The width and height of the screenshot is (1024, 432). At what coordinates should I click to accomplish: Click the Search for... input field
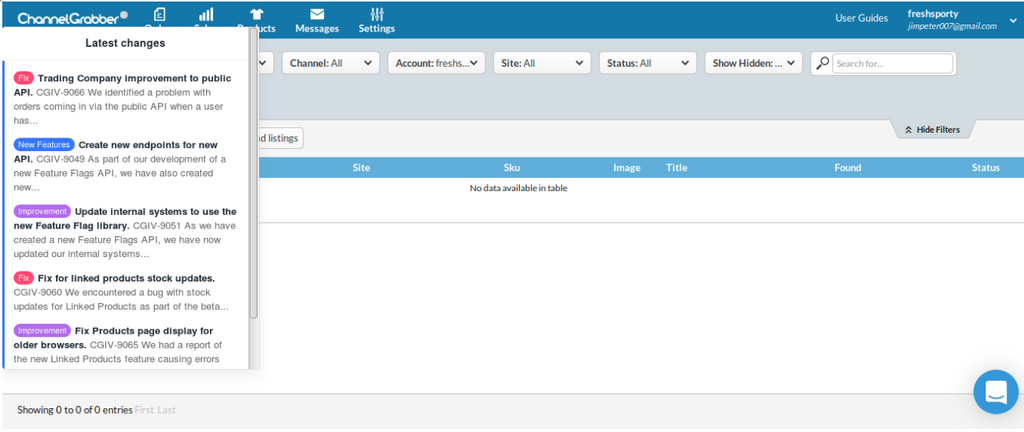coord(892,64)
